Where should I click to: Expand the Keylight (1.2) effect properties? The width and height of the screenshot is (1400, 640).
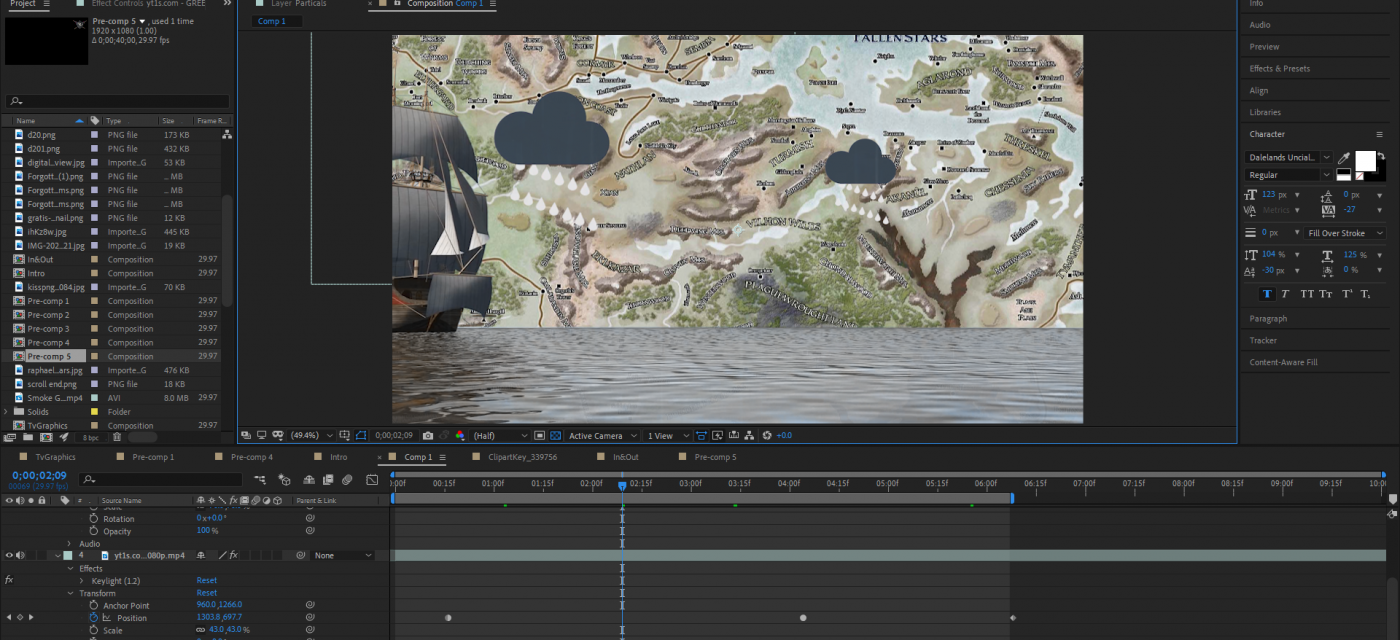(x=82, y=580)
